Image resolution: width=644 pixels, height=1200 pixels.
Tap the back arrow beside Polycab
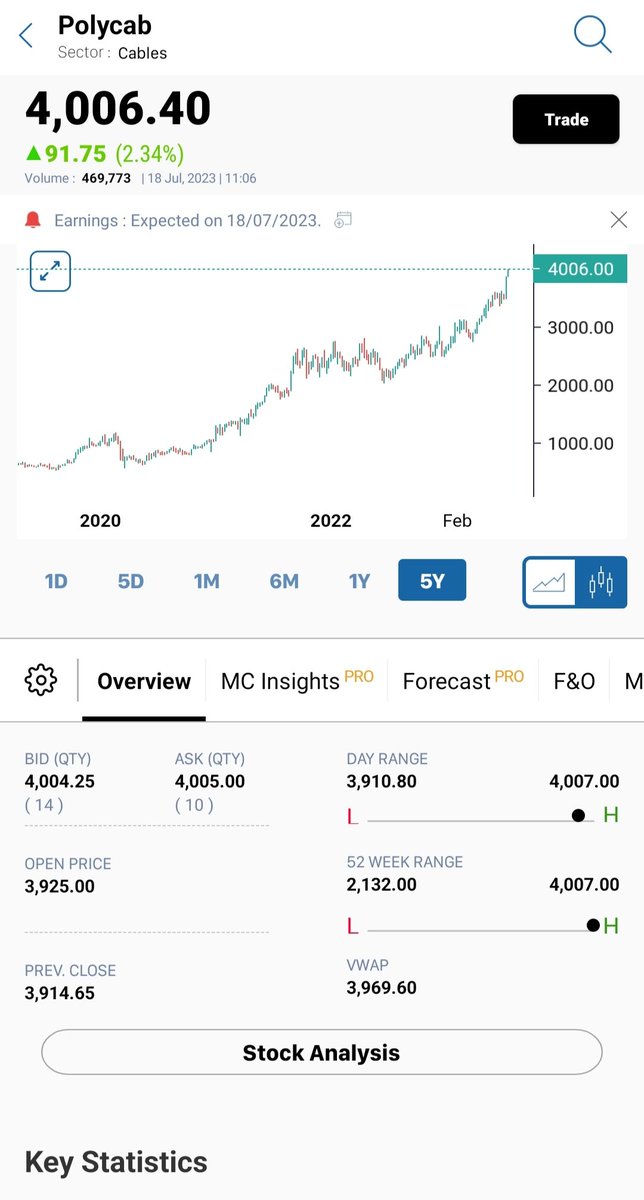26,36
